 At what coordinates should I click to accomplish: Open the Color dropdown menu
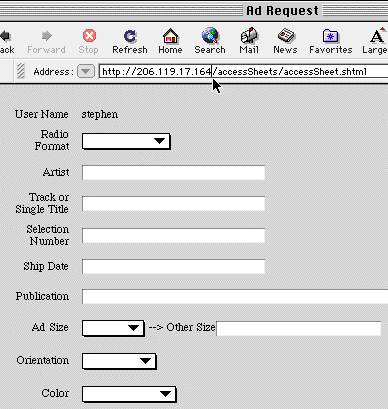(x=129, y=394)
